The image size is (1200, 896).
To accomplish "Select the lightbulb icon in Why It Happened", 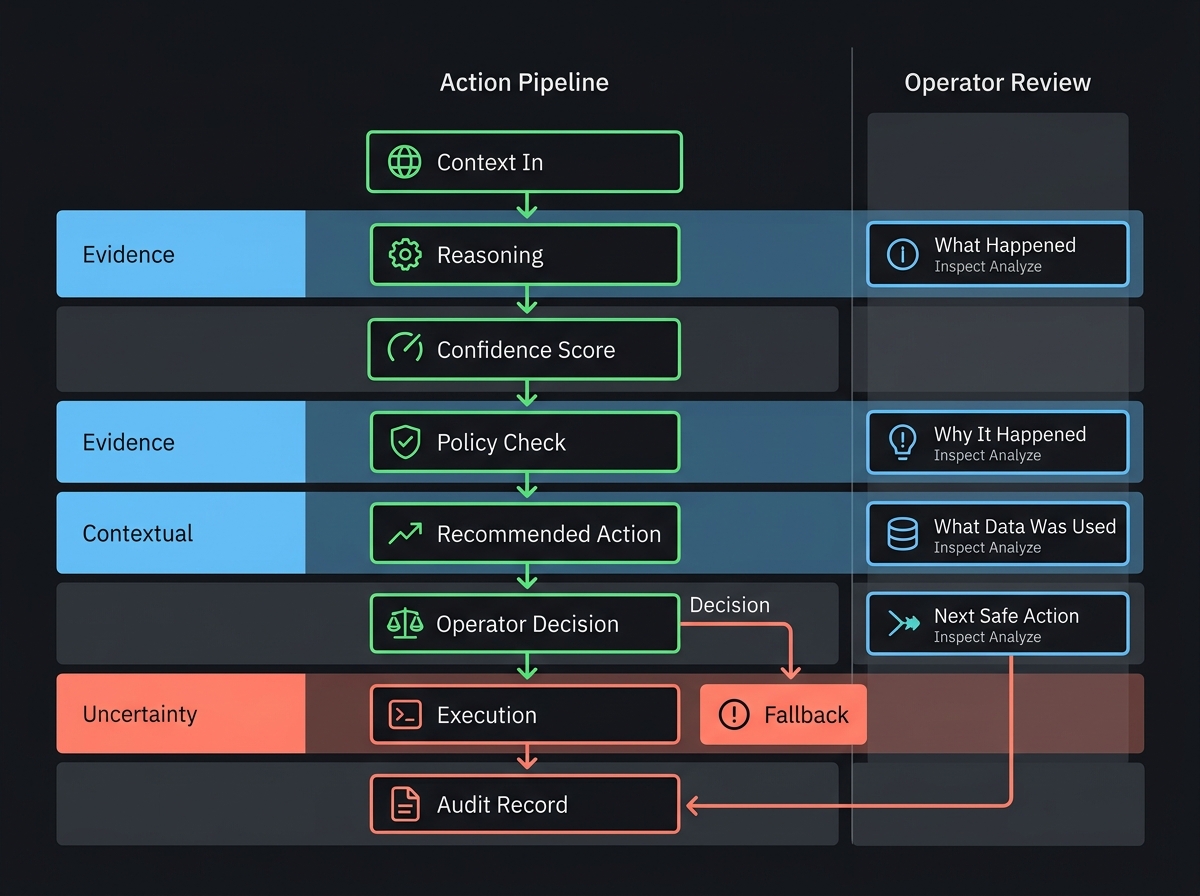I will tap(901, 442).
